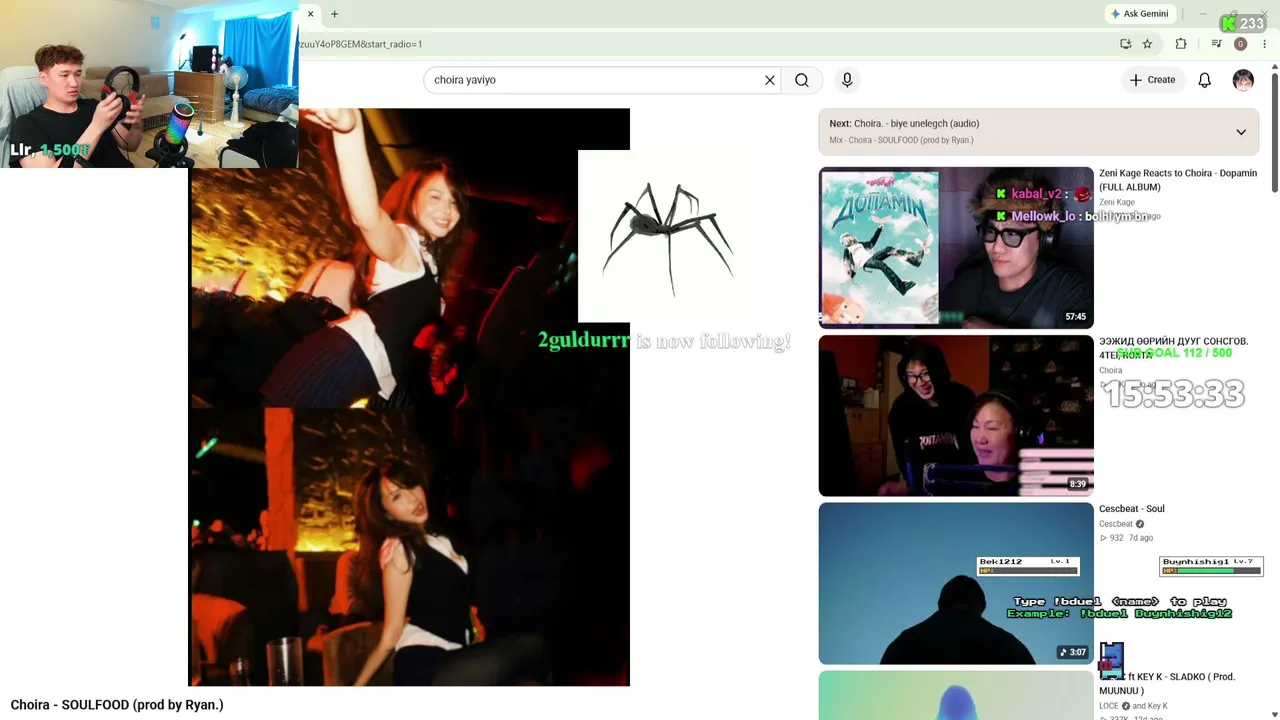Open the Chrome extensions puzzle icon

click(x=1181, y=44)
